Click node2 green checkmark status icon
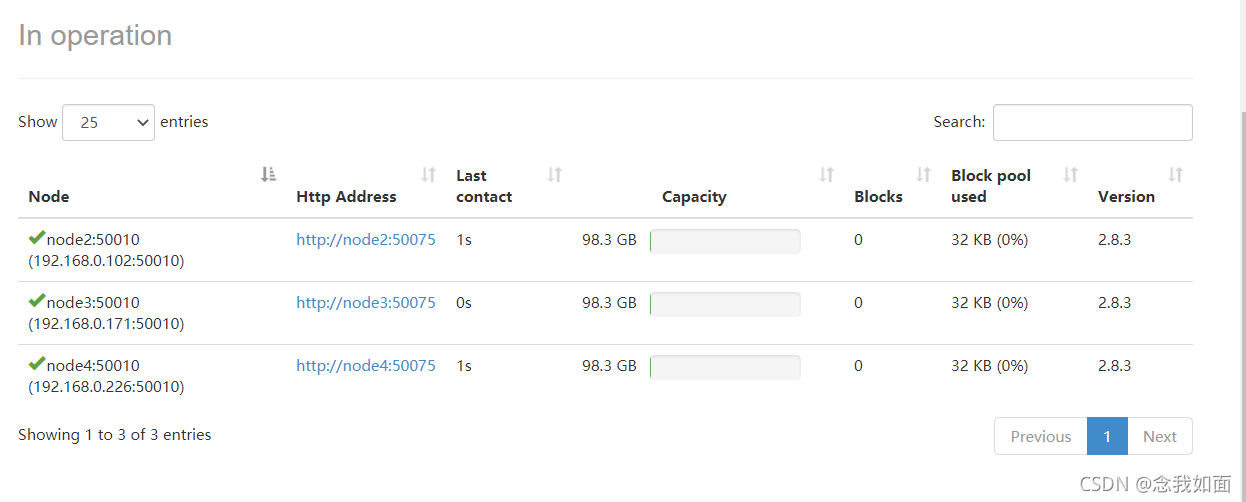The width and height of the screenshot is (1246, 502). tap(37, 238)
